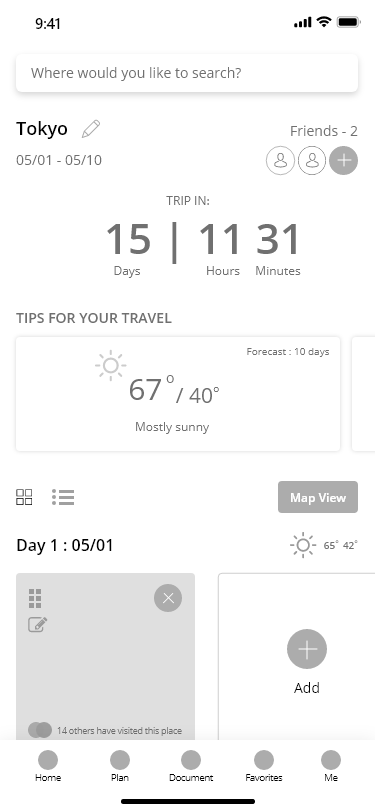Go to the Me tab

331,766
